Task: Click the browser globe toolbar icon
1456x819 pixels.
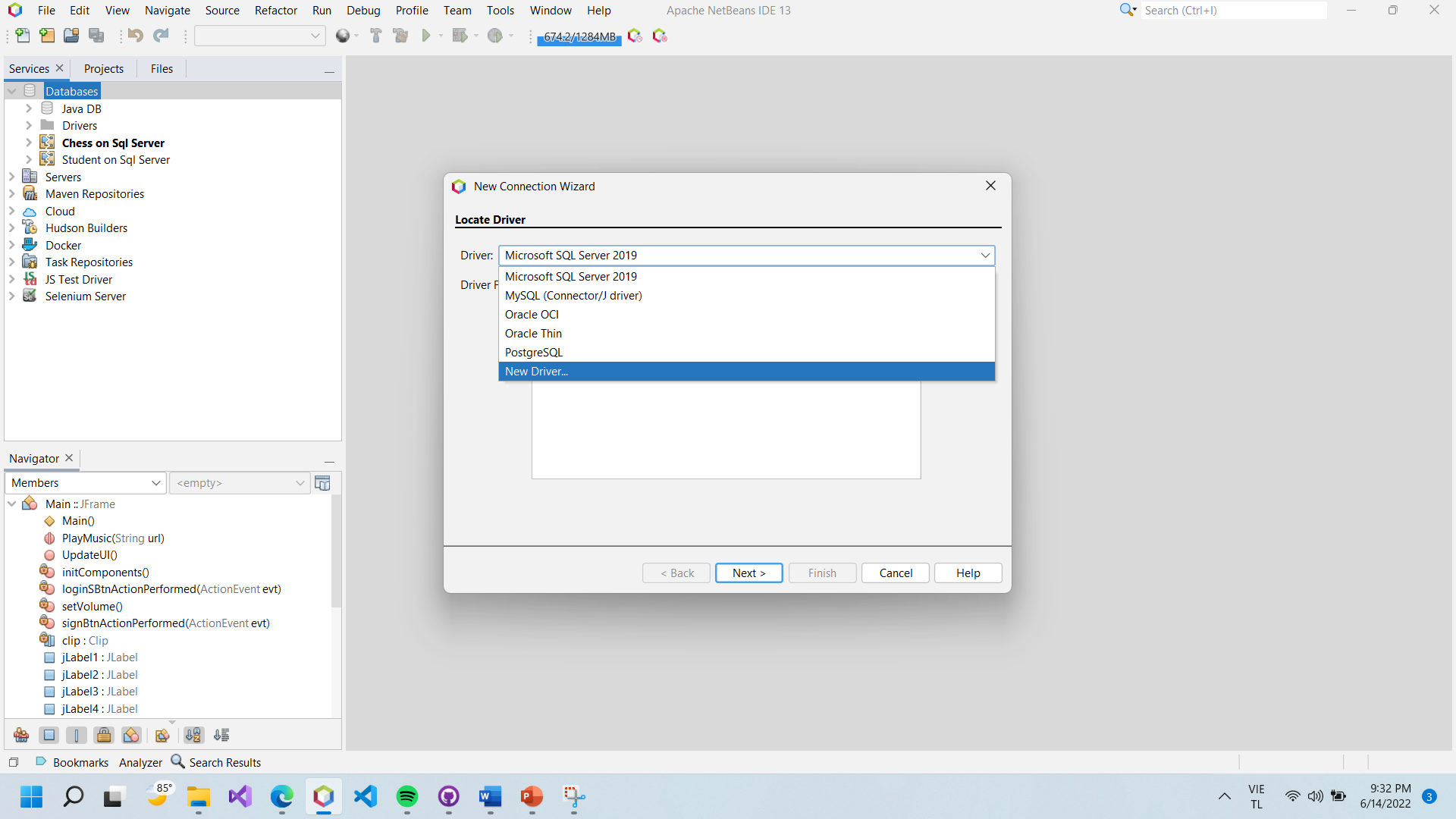Action: (343, 36)
